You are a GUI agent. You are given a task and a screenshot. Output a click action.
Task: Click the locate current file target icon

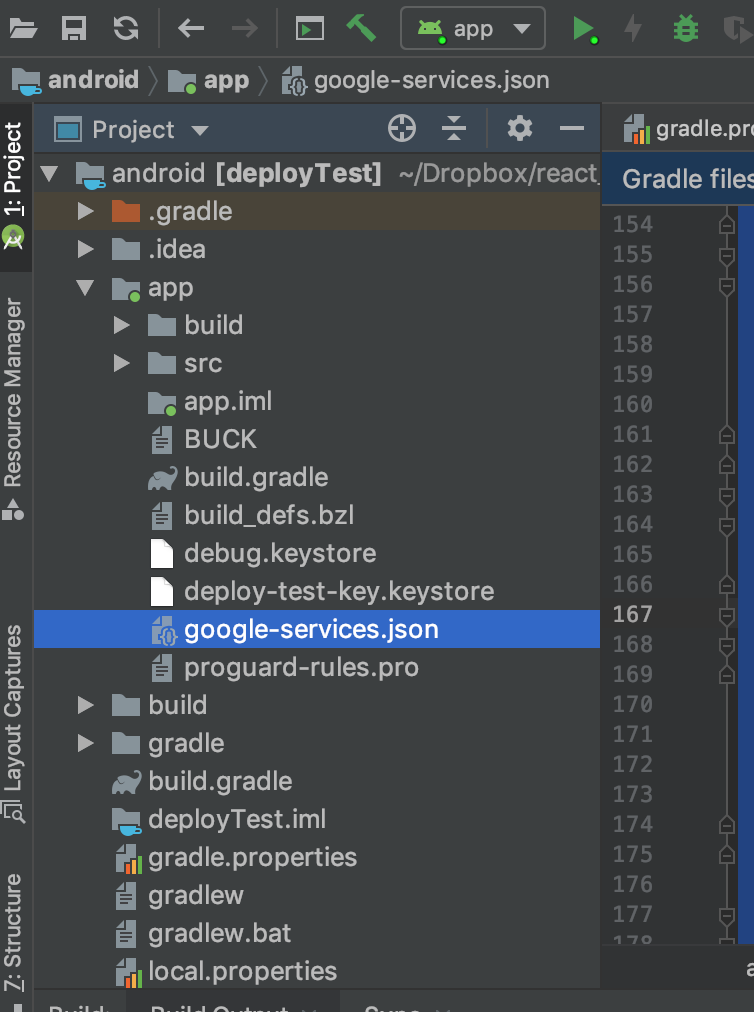click(402, 128)
